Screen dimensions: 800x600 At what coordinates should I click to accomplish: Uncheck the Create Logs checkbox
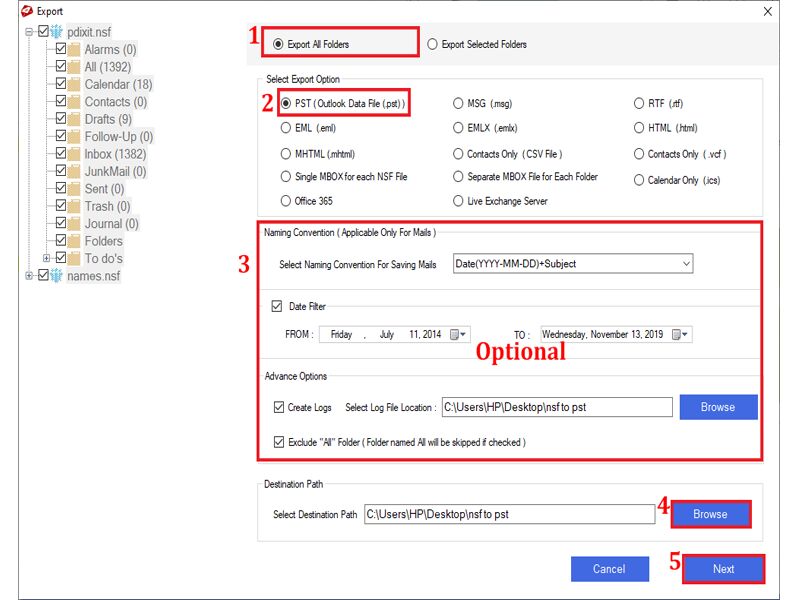tap(279, 407)
